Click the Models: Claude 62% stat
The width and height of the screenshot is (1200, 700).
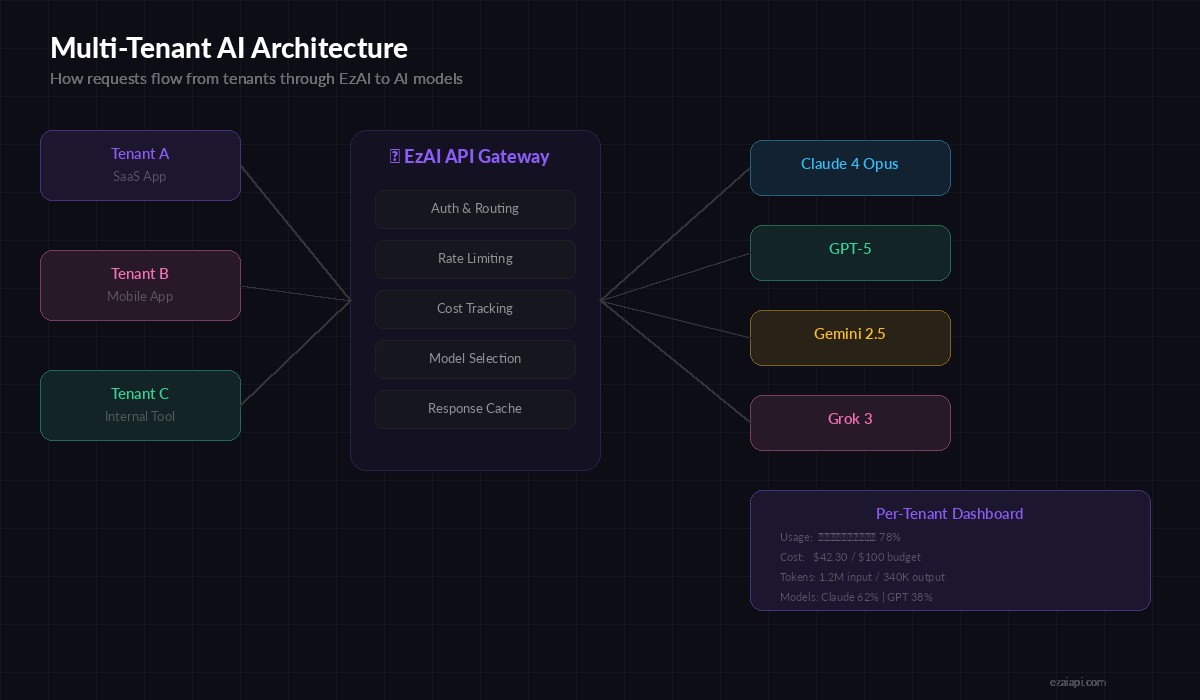coord(856,597)
